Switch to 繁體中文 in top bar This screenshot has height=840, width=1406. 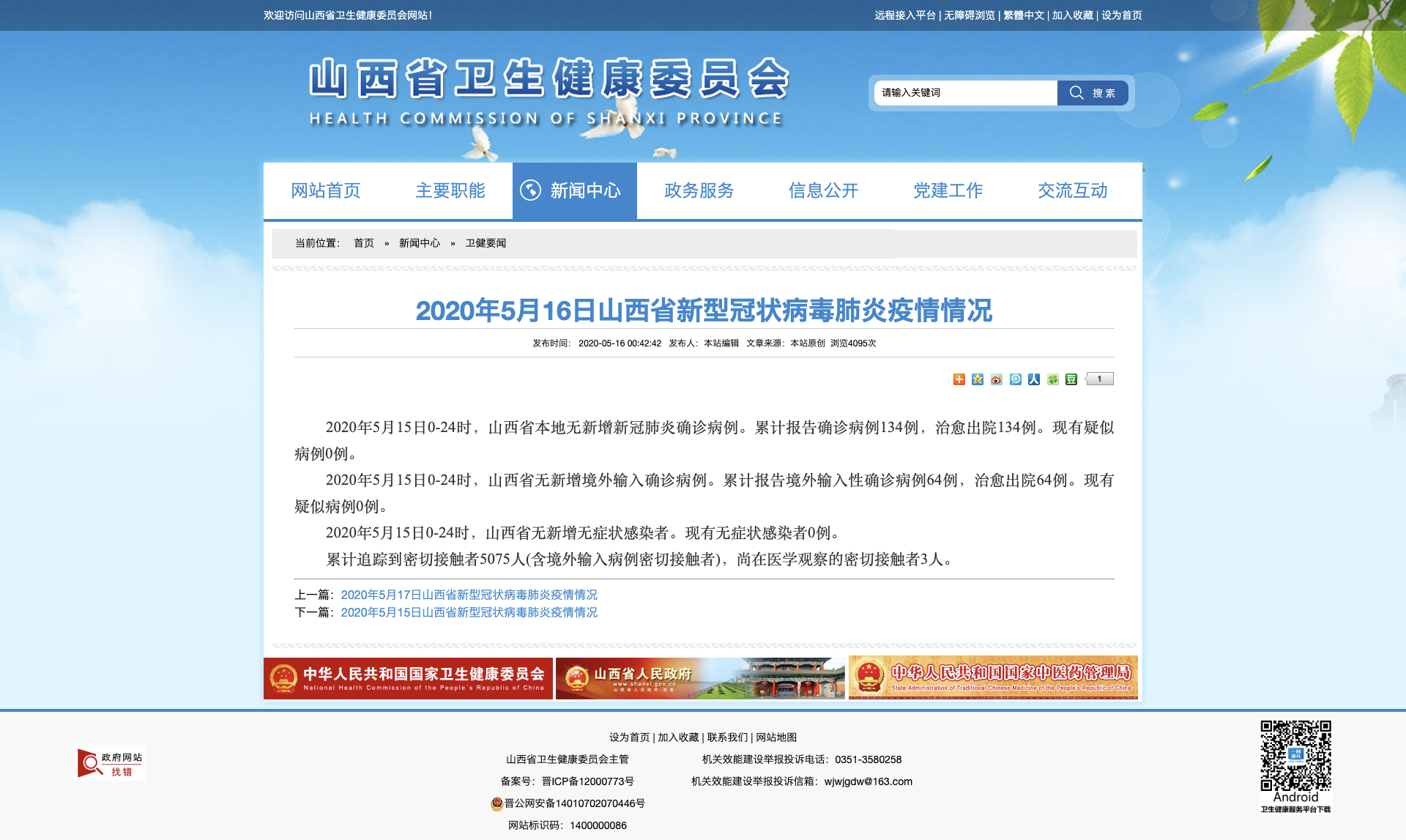(1024, 15)
